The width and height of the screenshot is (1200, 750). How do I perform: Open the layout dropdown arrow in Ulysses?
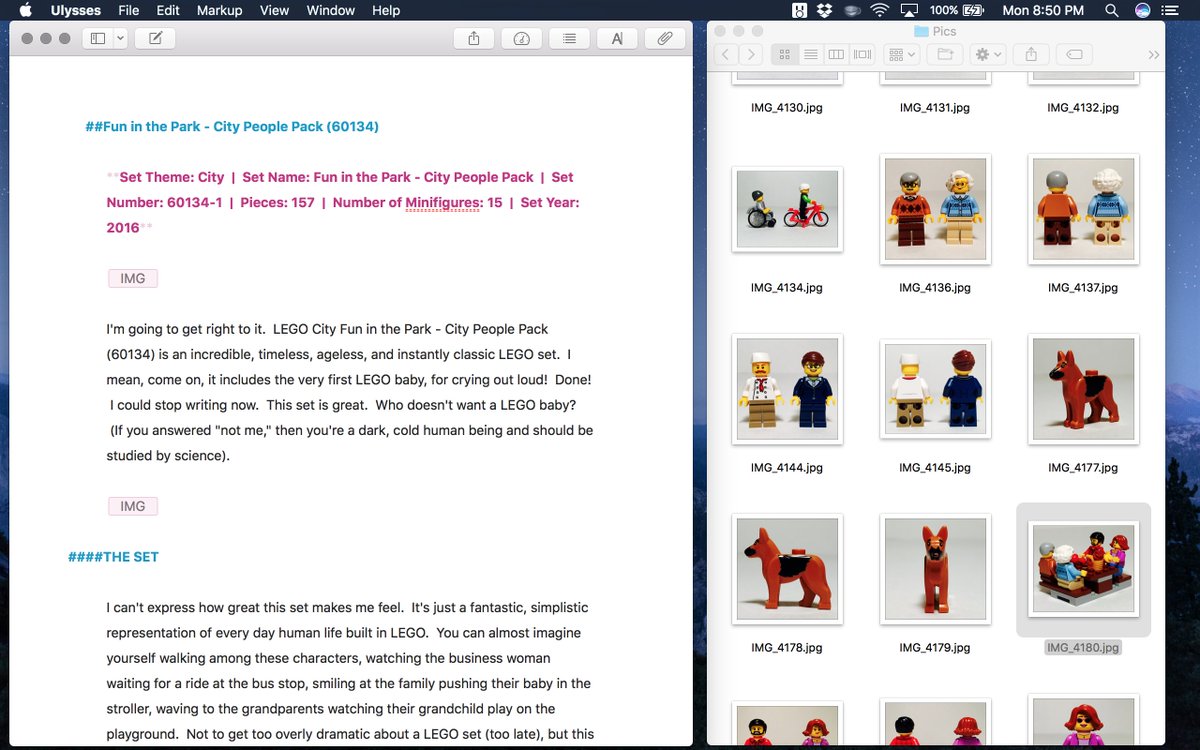tap(120, 38)
